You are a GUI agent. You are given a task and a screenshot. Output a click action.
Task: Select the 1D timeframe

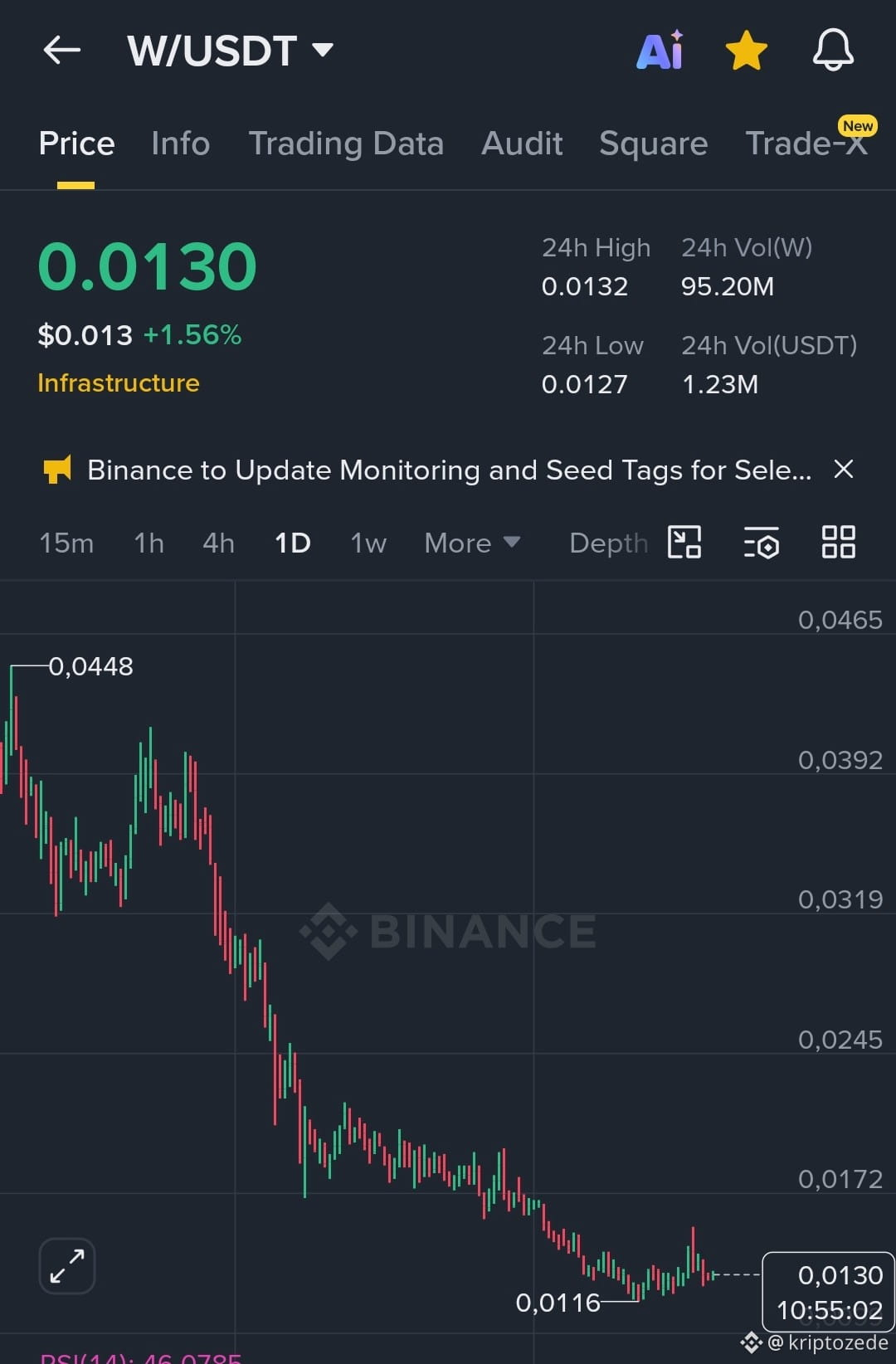(292, 543)
